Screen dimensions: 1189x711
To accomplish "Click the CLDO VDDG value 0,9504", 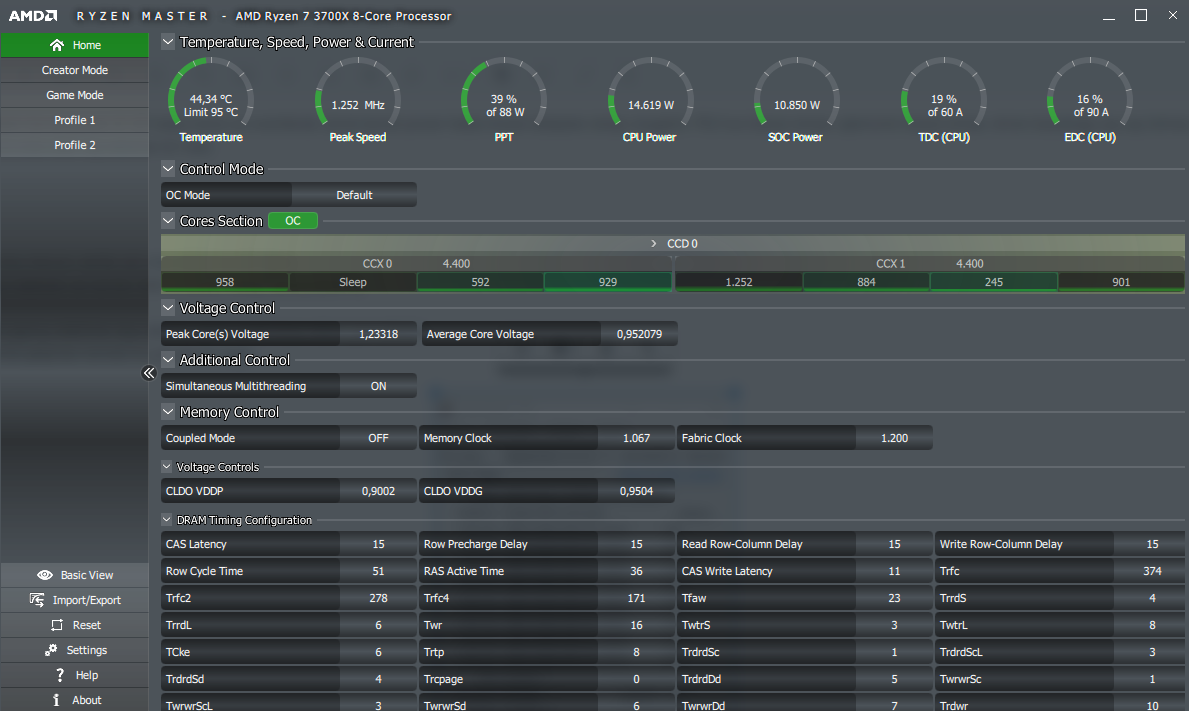I will point(635,491).
